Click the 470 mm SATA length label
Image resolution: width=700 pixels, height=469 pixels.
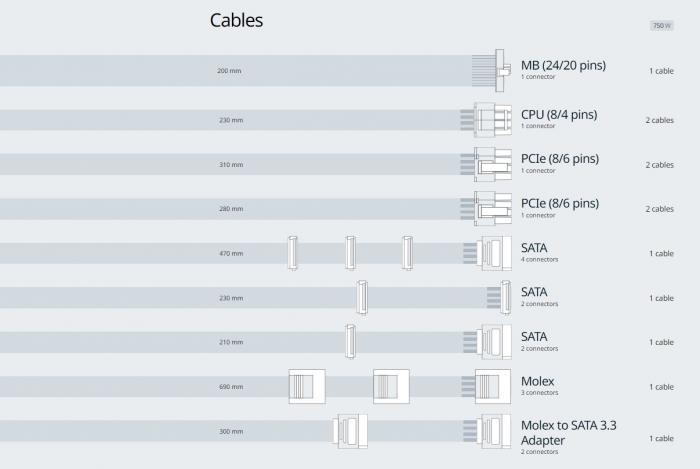[x=231, y=253]
